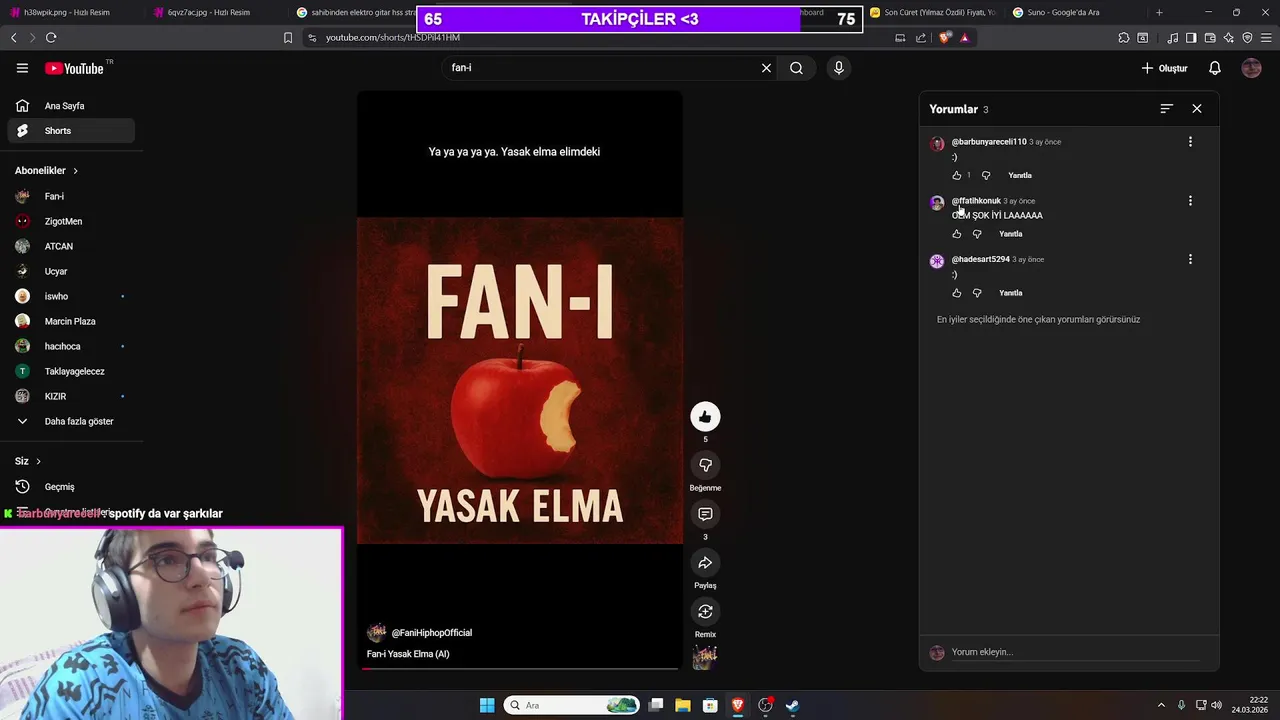Open the ZigotMen subscription channel
Viewport: 1280px width, 720px height.
point(70,221)
